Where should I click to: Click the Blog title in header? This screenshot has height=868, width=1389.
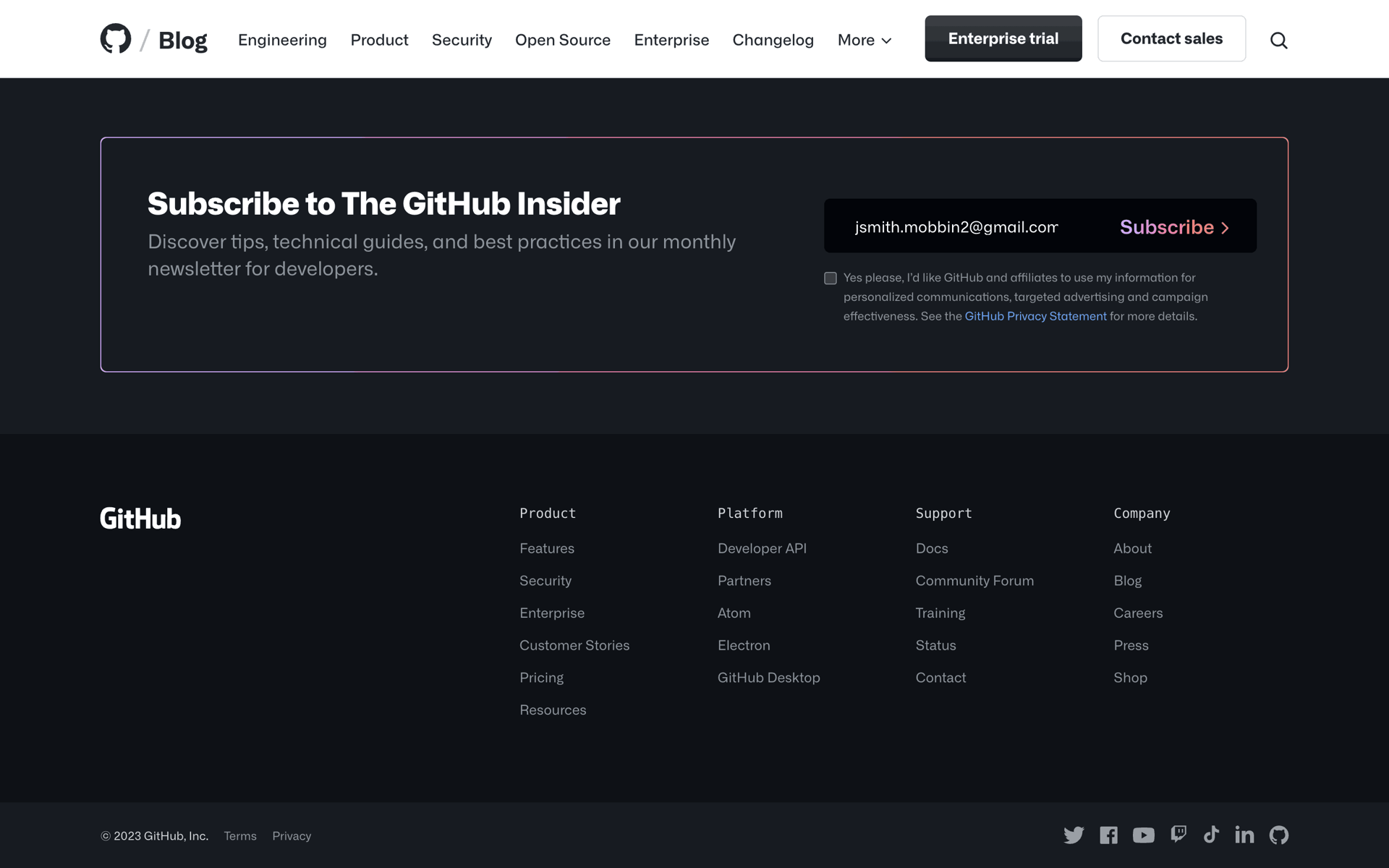pos(183,41)
